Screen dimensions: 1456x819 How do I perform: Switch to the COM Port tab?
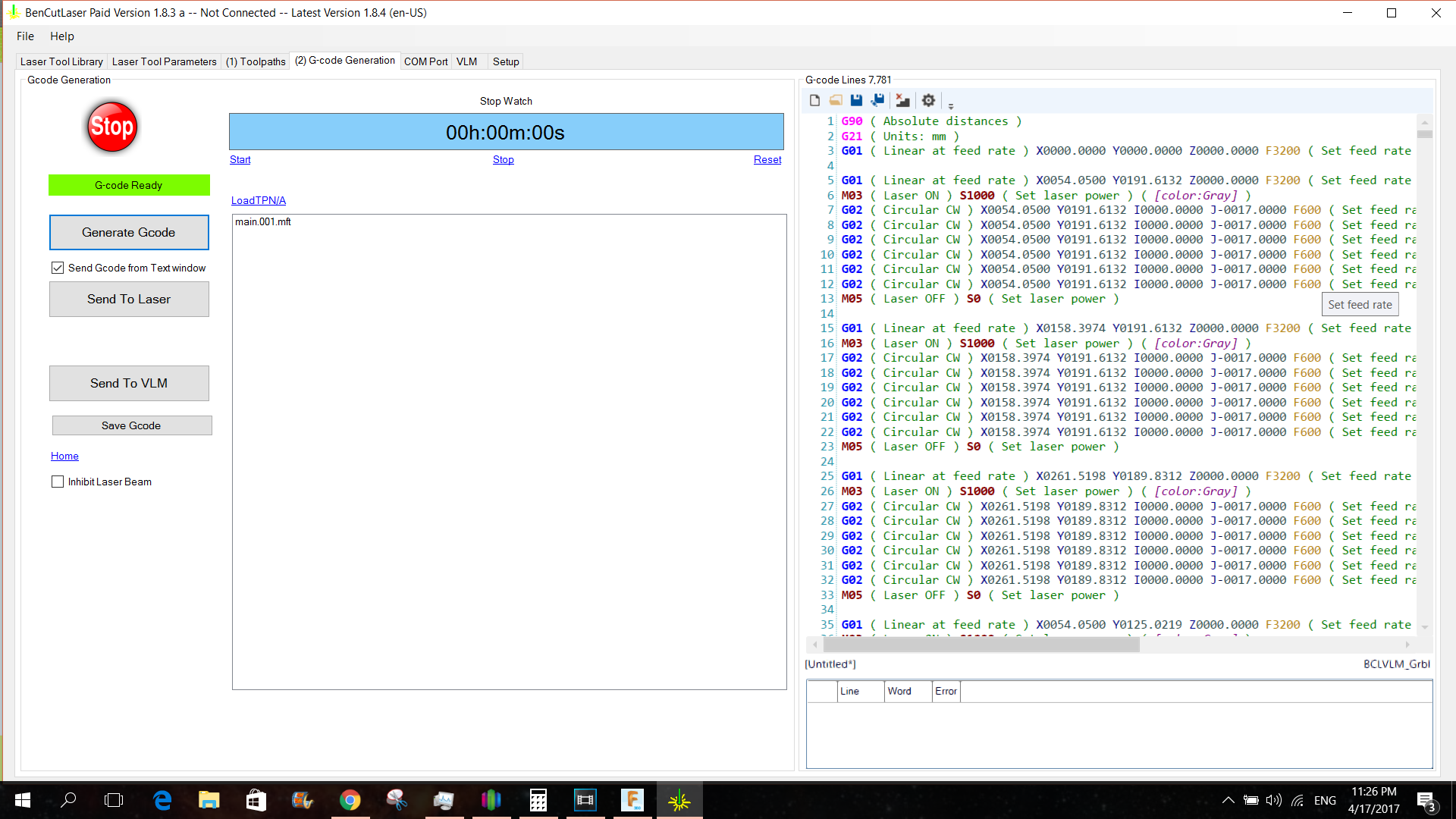pos(426,61)
